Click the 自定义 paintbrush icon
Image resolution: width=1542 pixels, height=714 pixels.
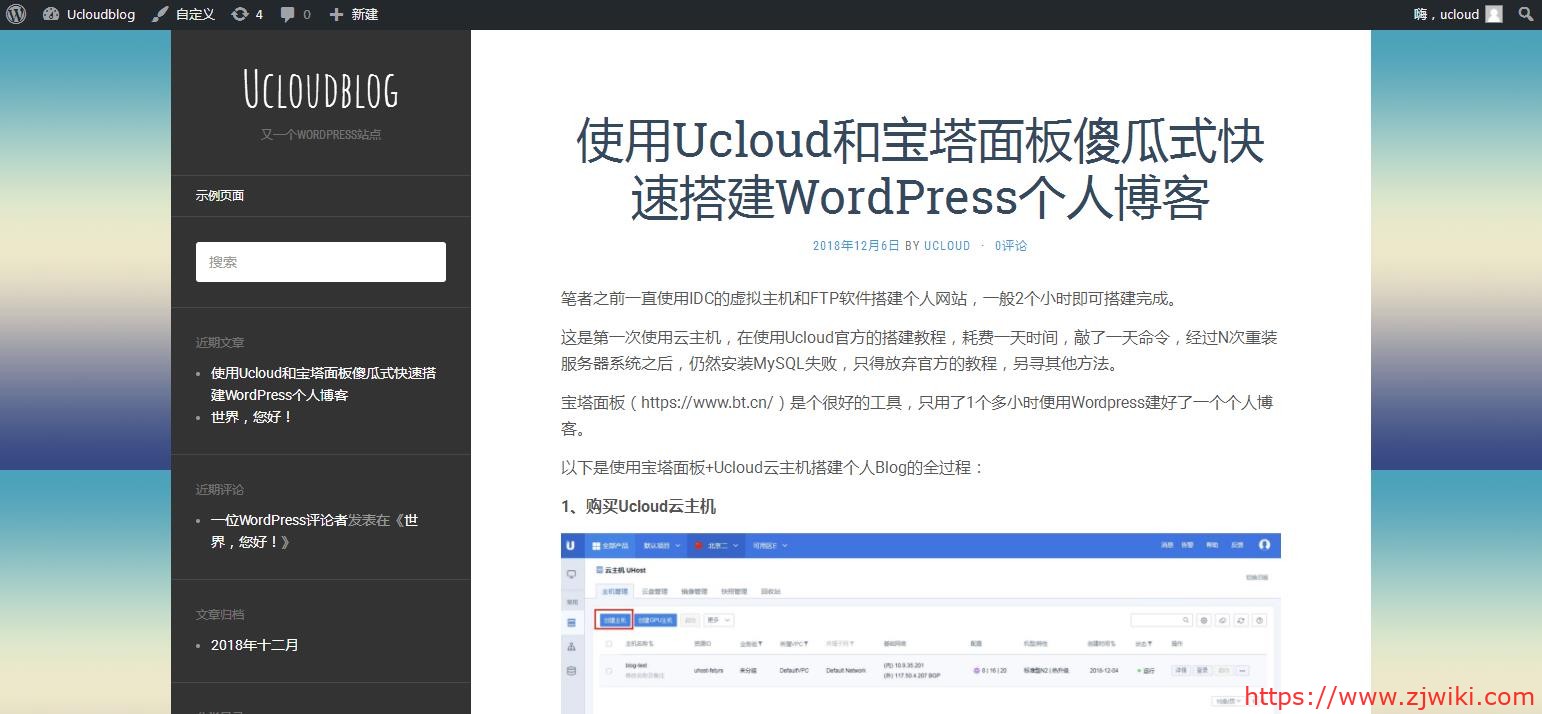(x=160, y=14)
